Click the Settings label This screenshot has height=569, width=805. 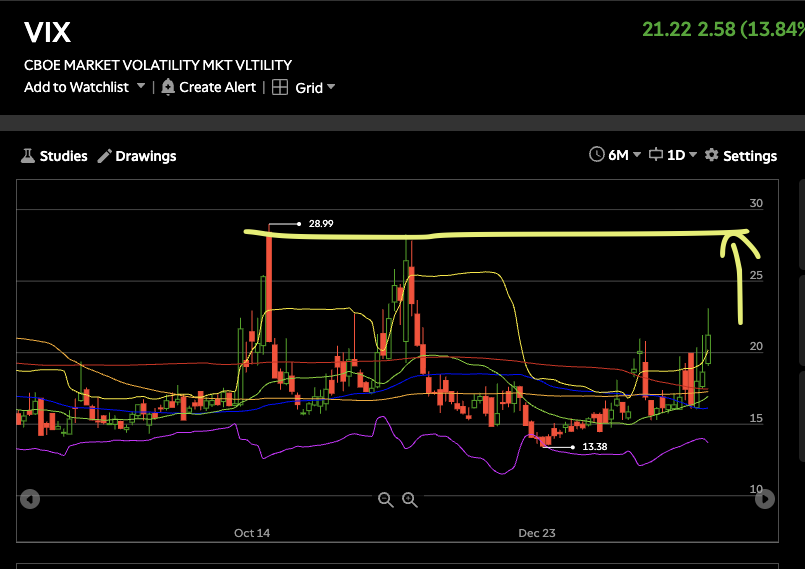click(x=750, y=156)
